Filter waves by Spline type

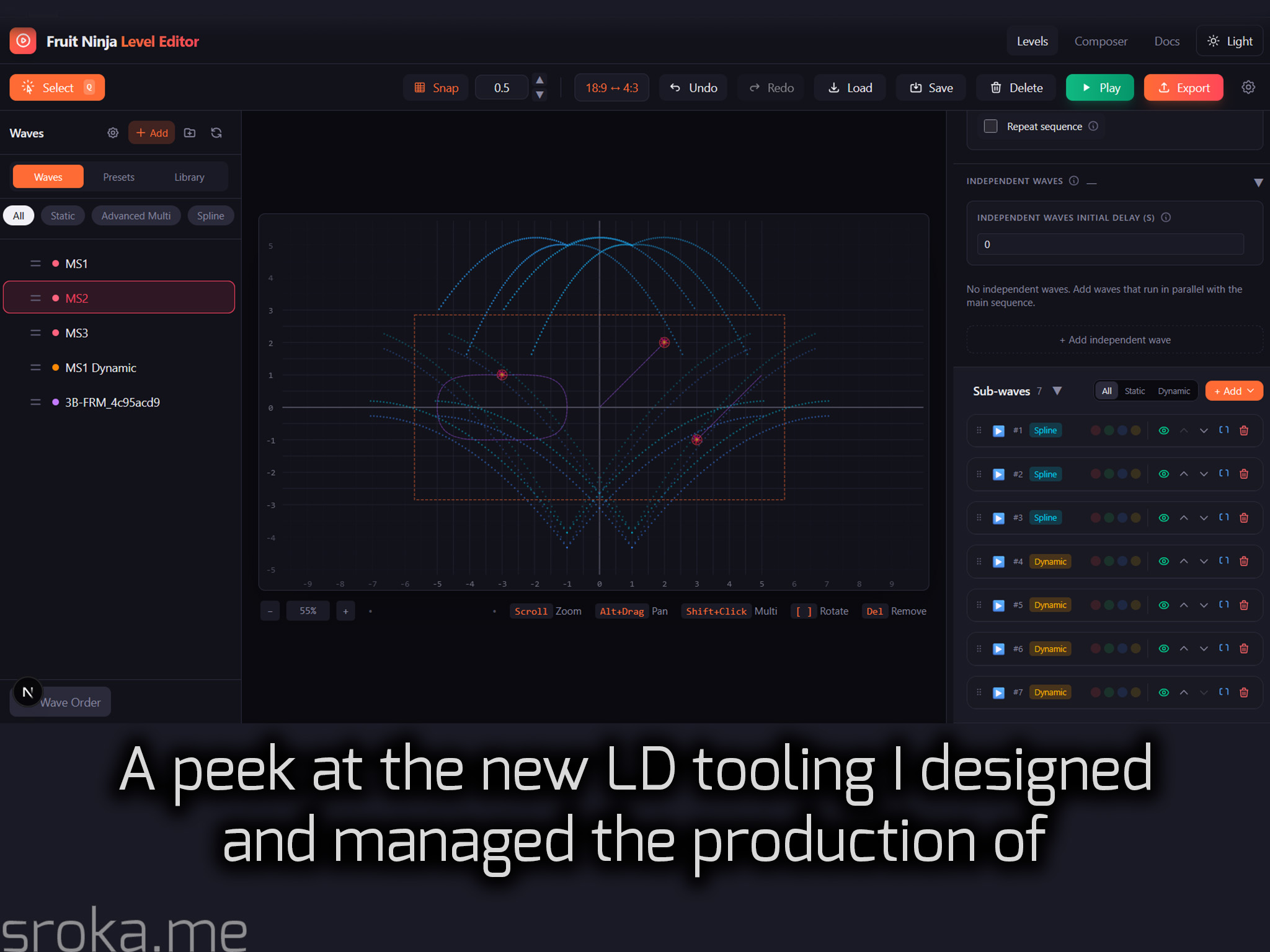(210, 216)
